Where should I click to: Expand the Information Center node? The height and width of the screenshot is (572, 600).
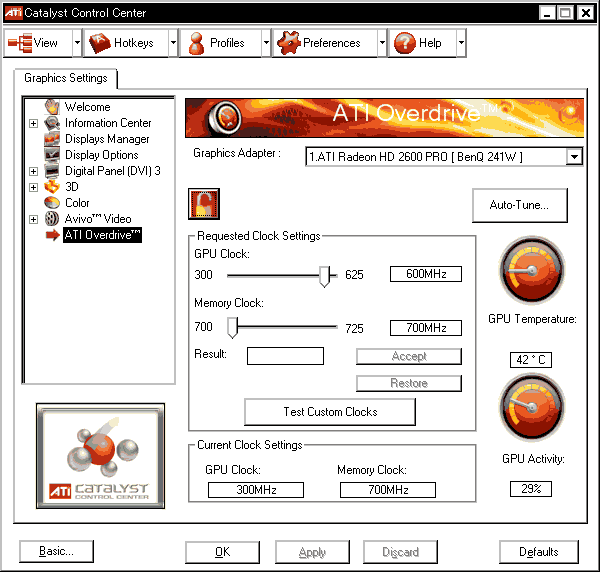pos(34,123)
